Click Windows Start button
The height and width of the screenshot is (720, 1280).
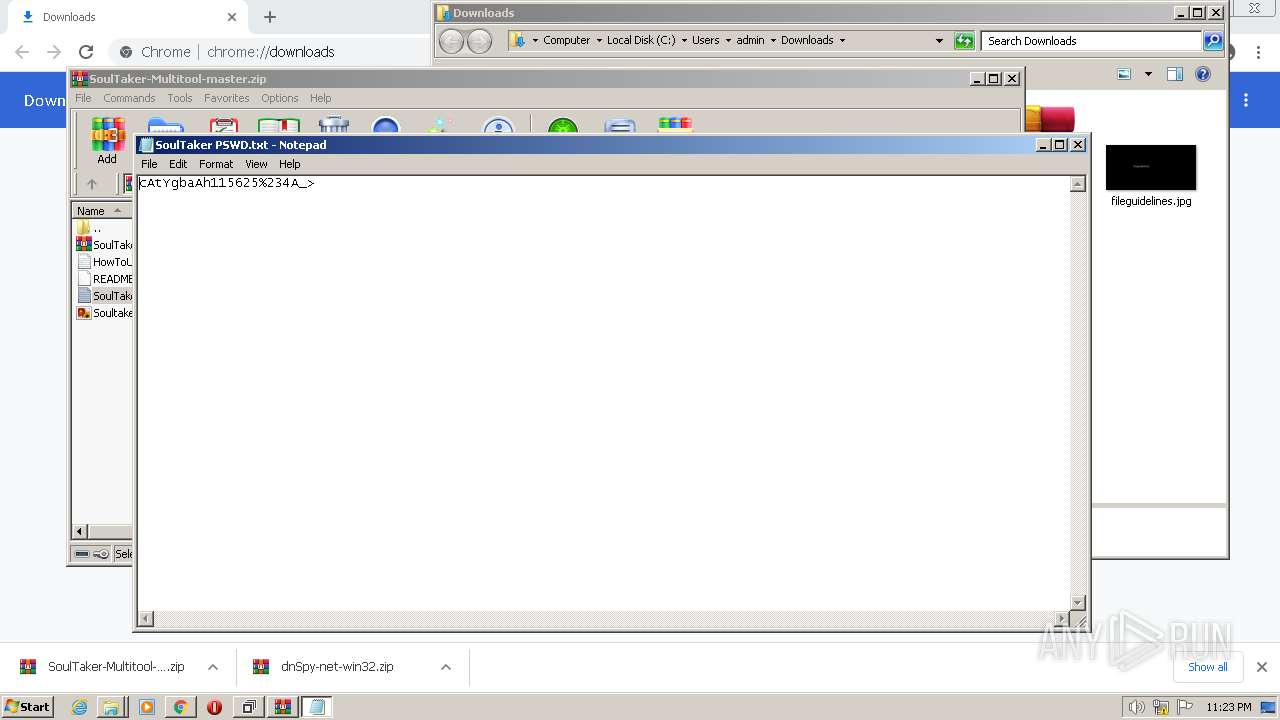point(28,706)
